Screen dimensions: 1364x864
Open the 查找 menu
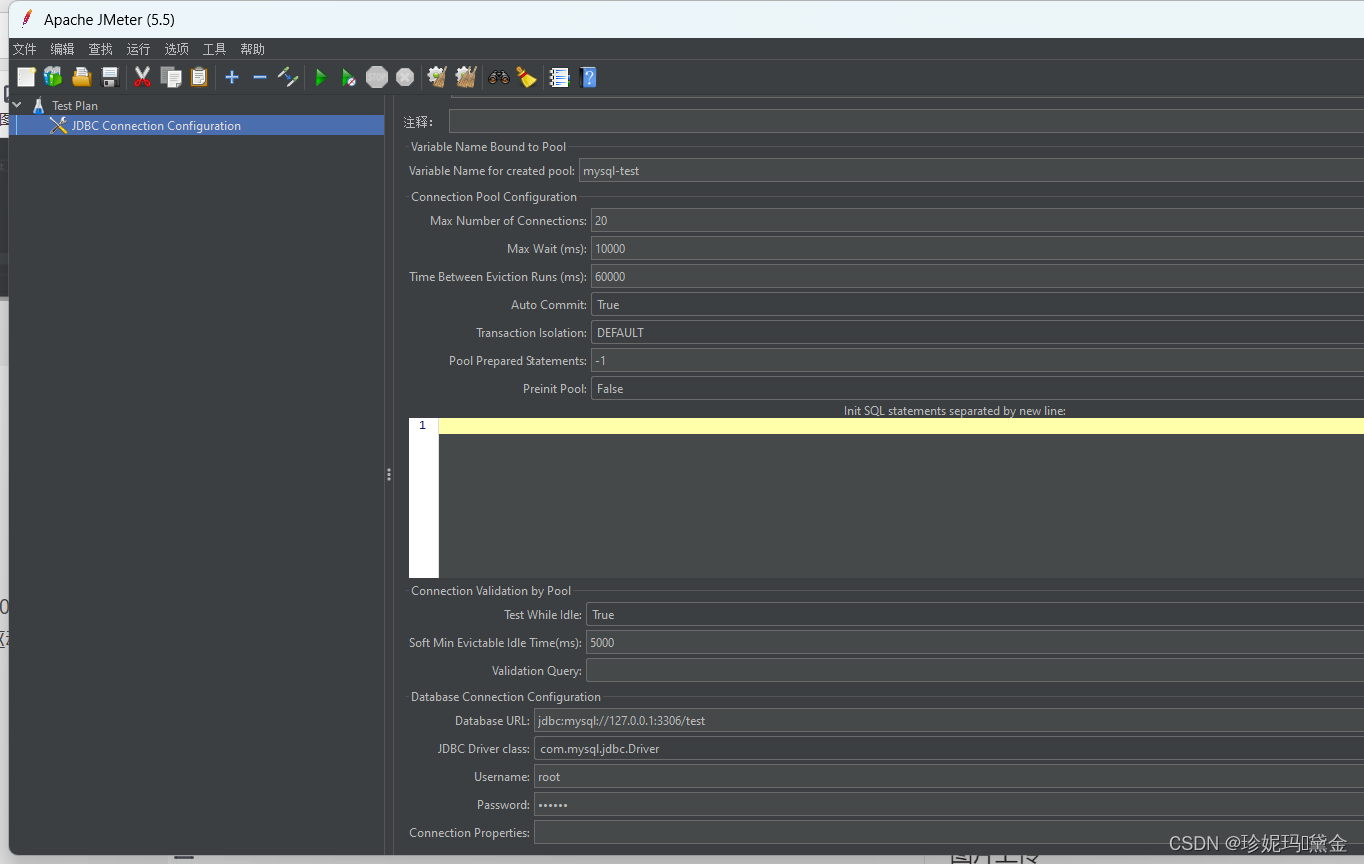(100, 49)
